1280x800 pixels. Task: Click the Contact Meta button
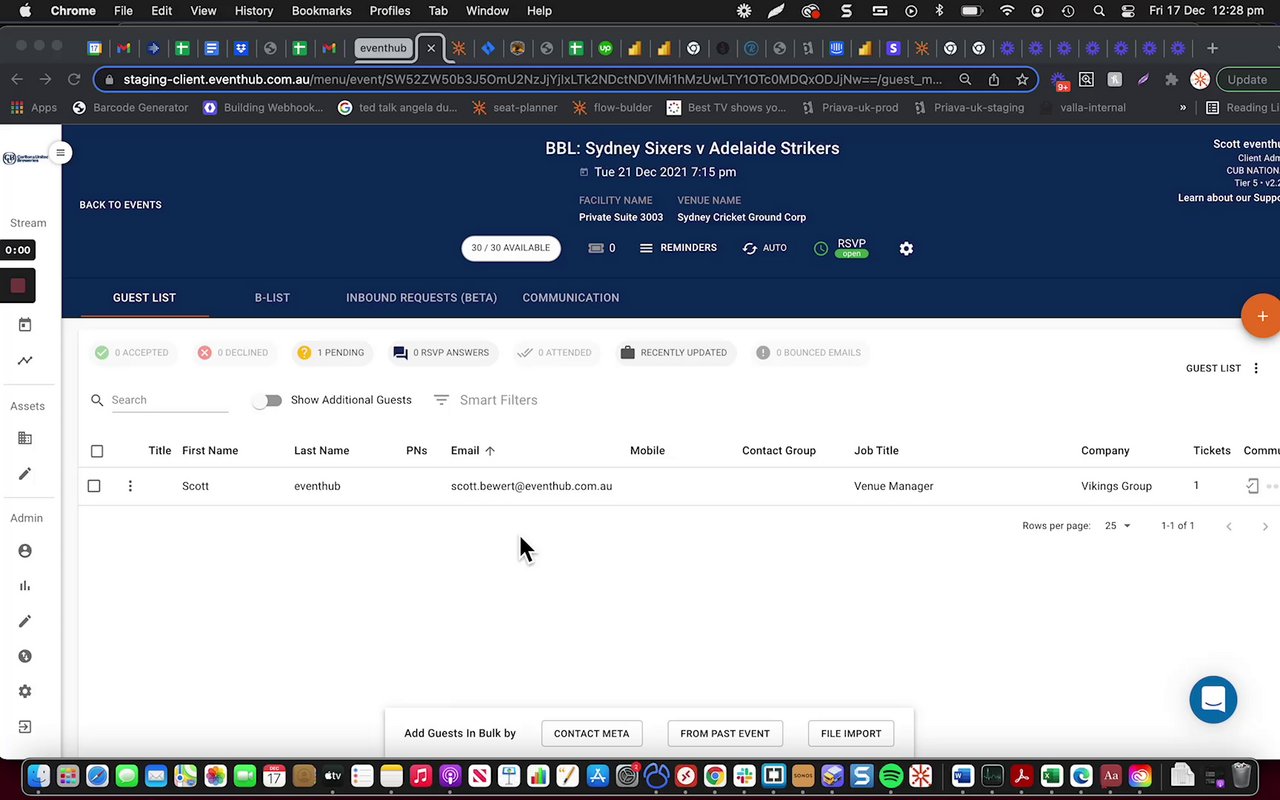(x=592, y=733)
